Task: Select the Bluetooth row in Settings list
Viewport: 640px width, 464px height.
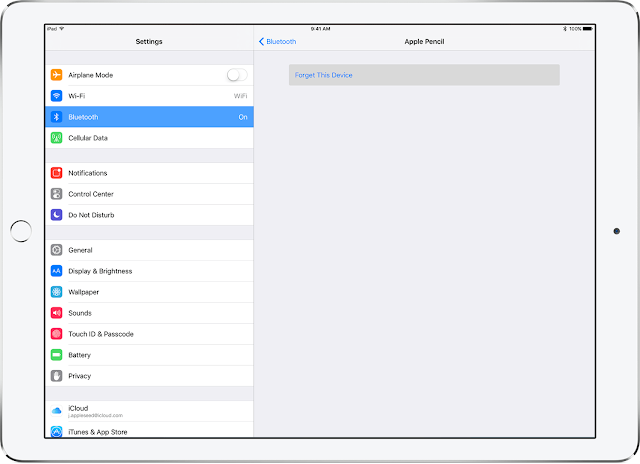Action: coord(149,117)
